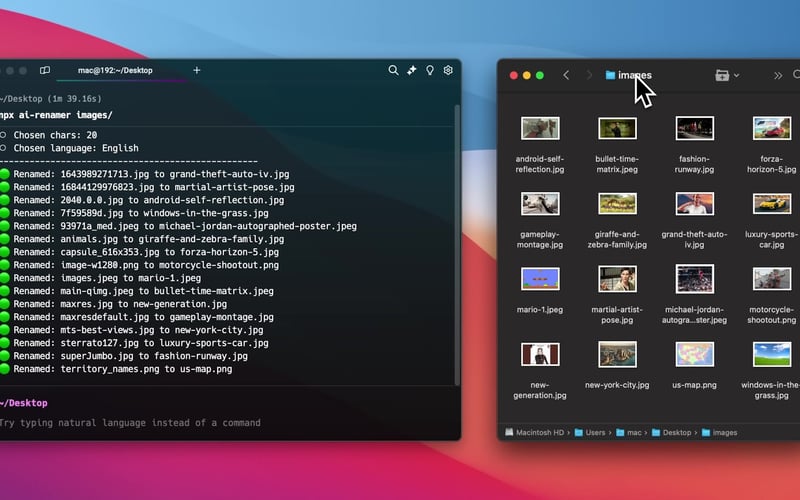The image size is (800, 500).
Task: Open terminal settings gear icon
Action: [448, 70]
